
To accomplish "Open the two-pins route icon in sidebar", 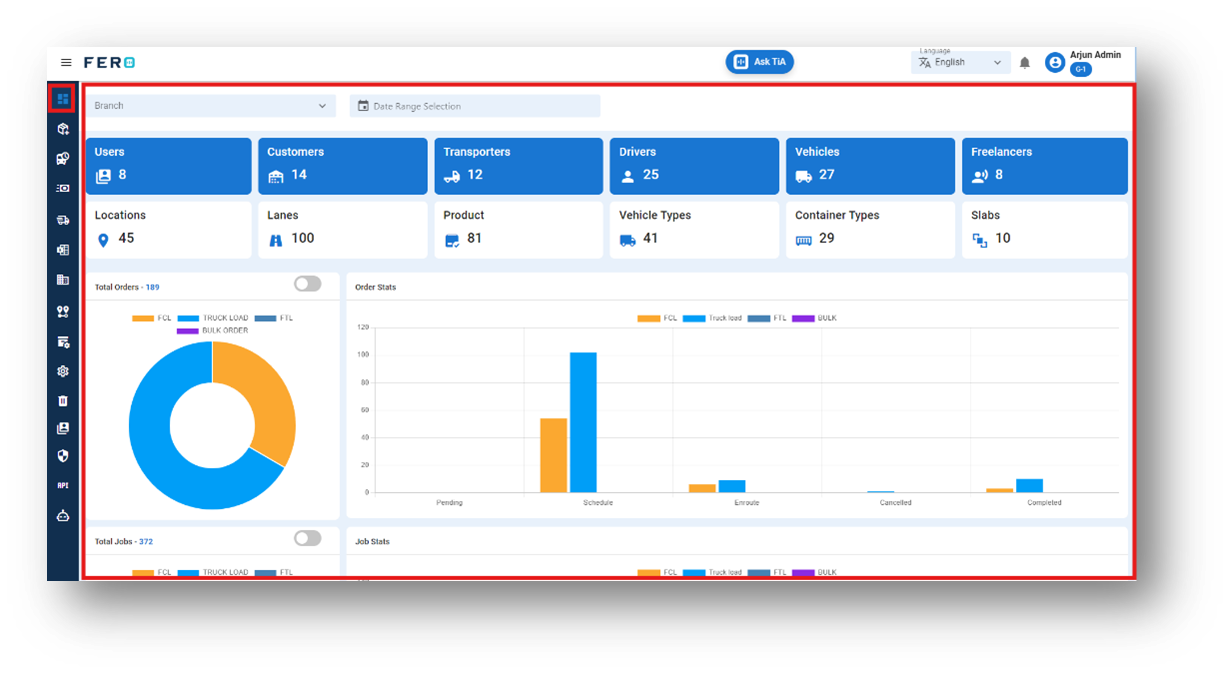I will pos(63,312).
